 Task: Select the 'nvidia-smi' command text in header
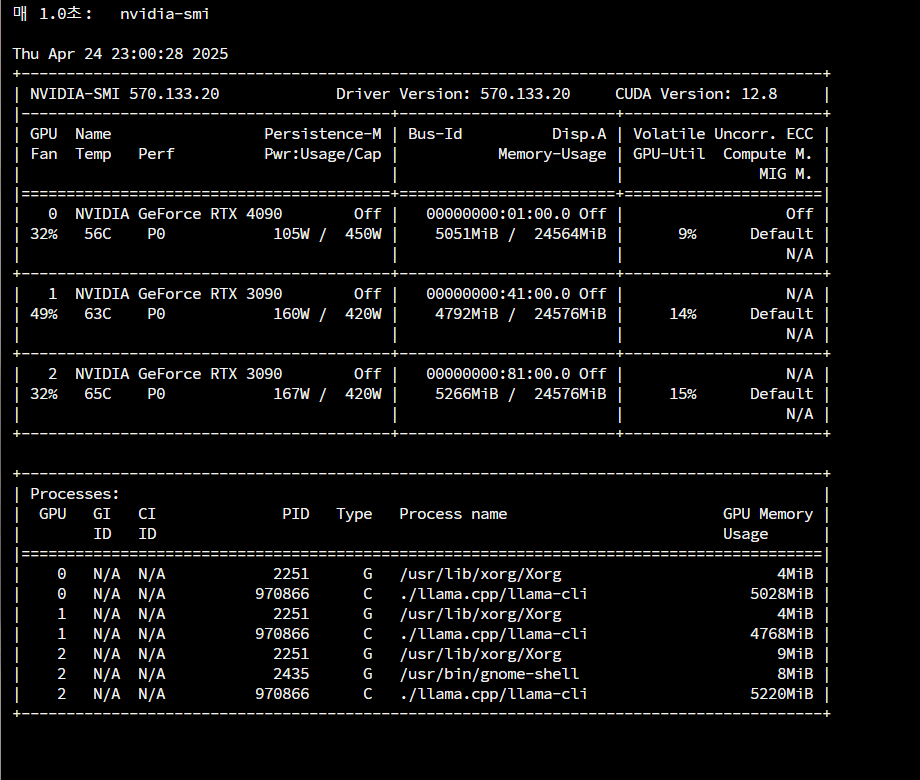[165, 14]
